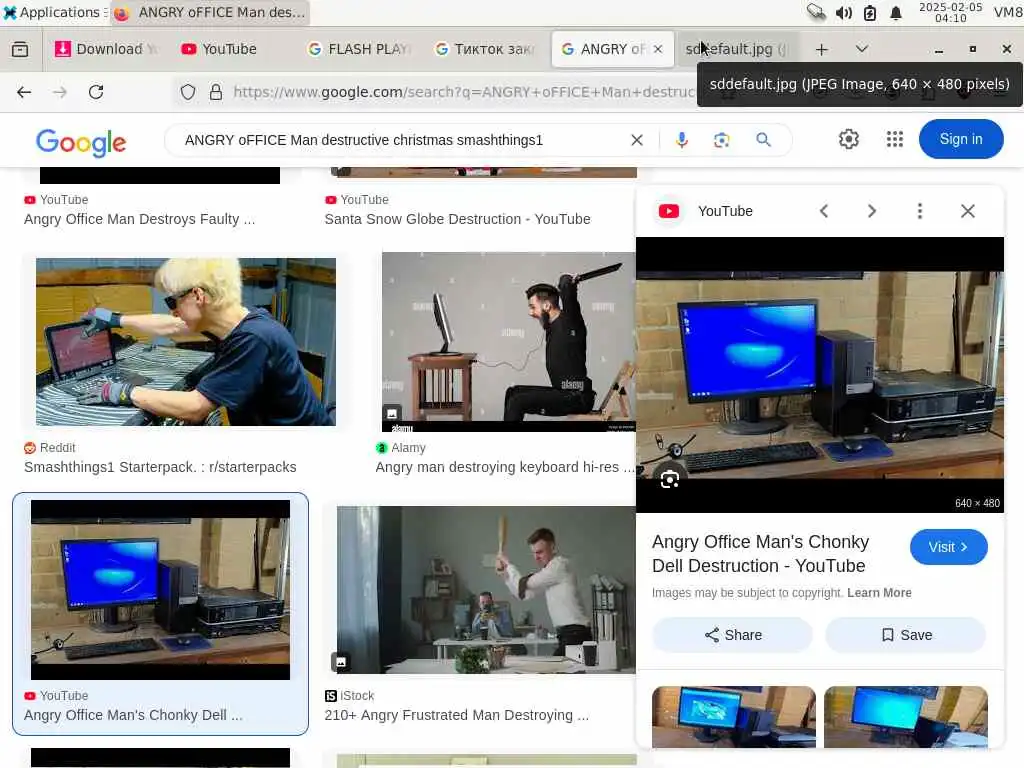
Task: Select Firefox window in taskbar
Action: 210,12
